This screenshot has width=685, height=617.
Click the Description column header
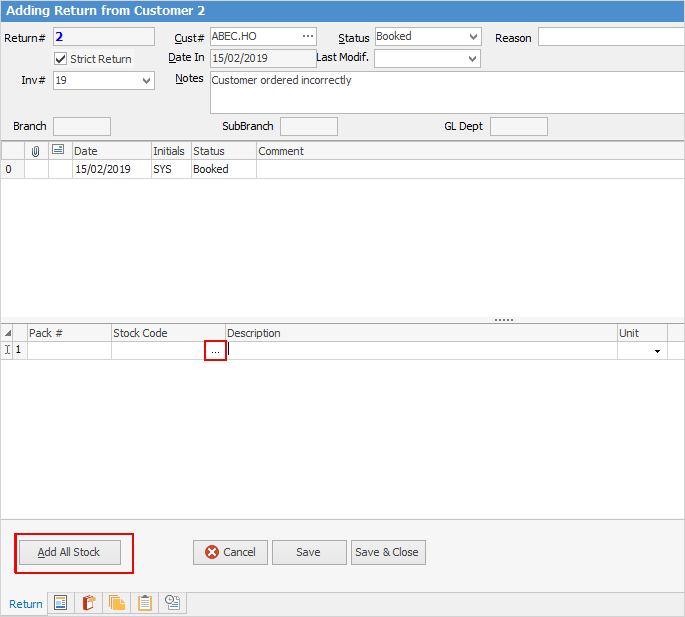(421, 333)
